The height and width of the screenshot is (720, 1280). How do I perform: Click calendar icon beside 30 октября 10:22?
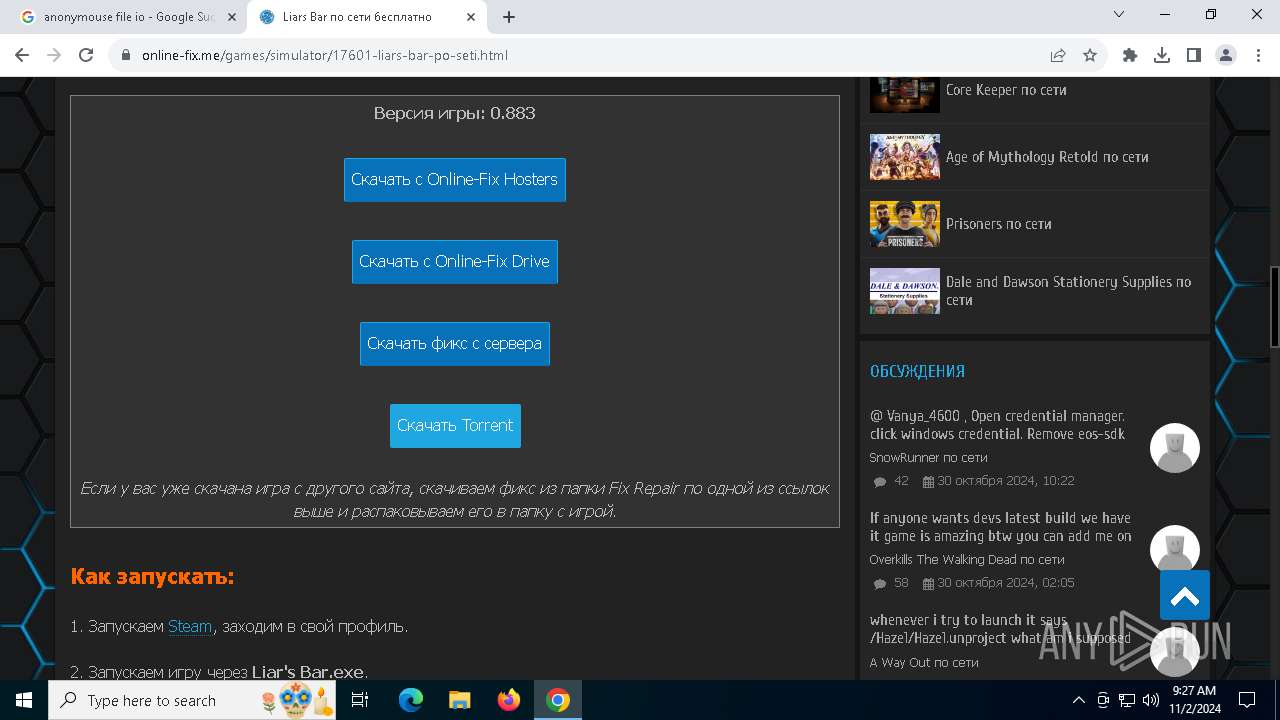tap(928, 482)
